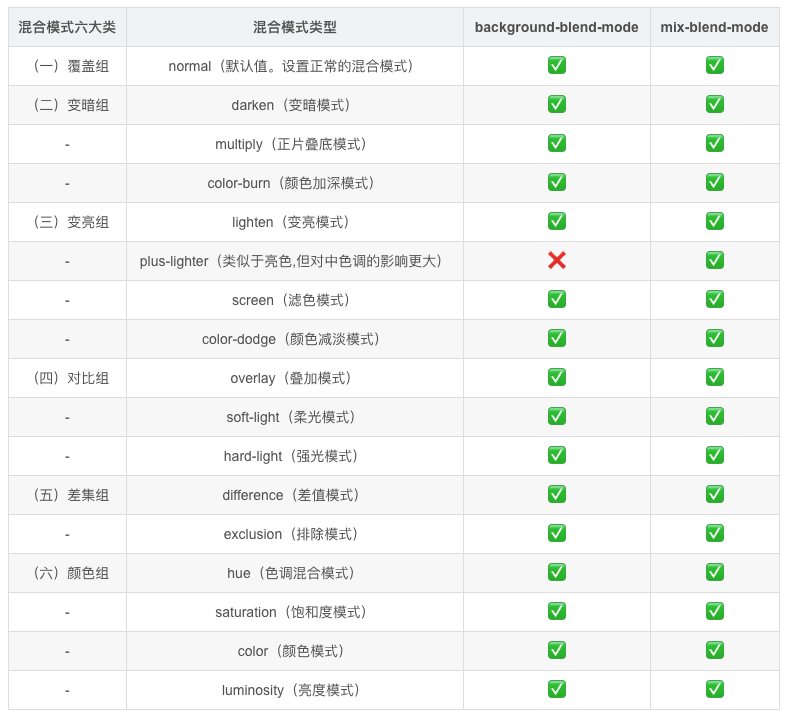Click the （六）颜色组 category cell
The image size is (792, 720).
tap(67, 573)
